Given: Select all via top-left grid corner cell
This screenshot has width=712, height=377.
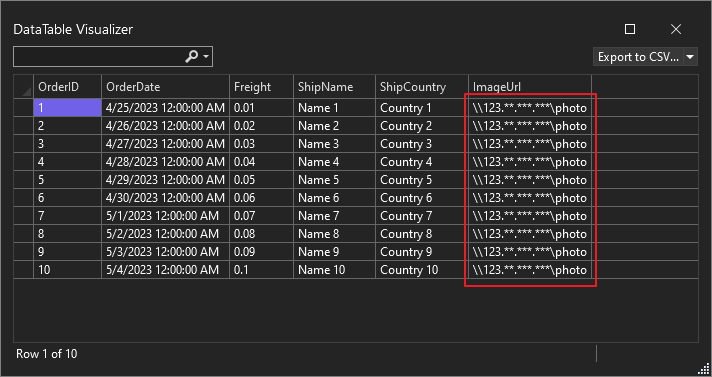Looking at the screenshot, I should 24,87.
